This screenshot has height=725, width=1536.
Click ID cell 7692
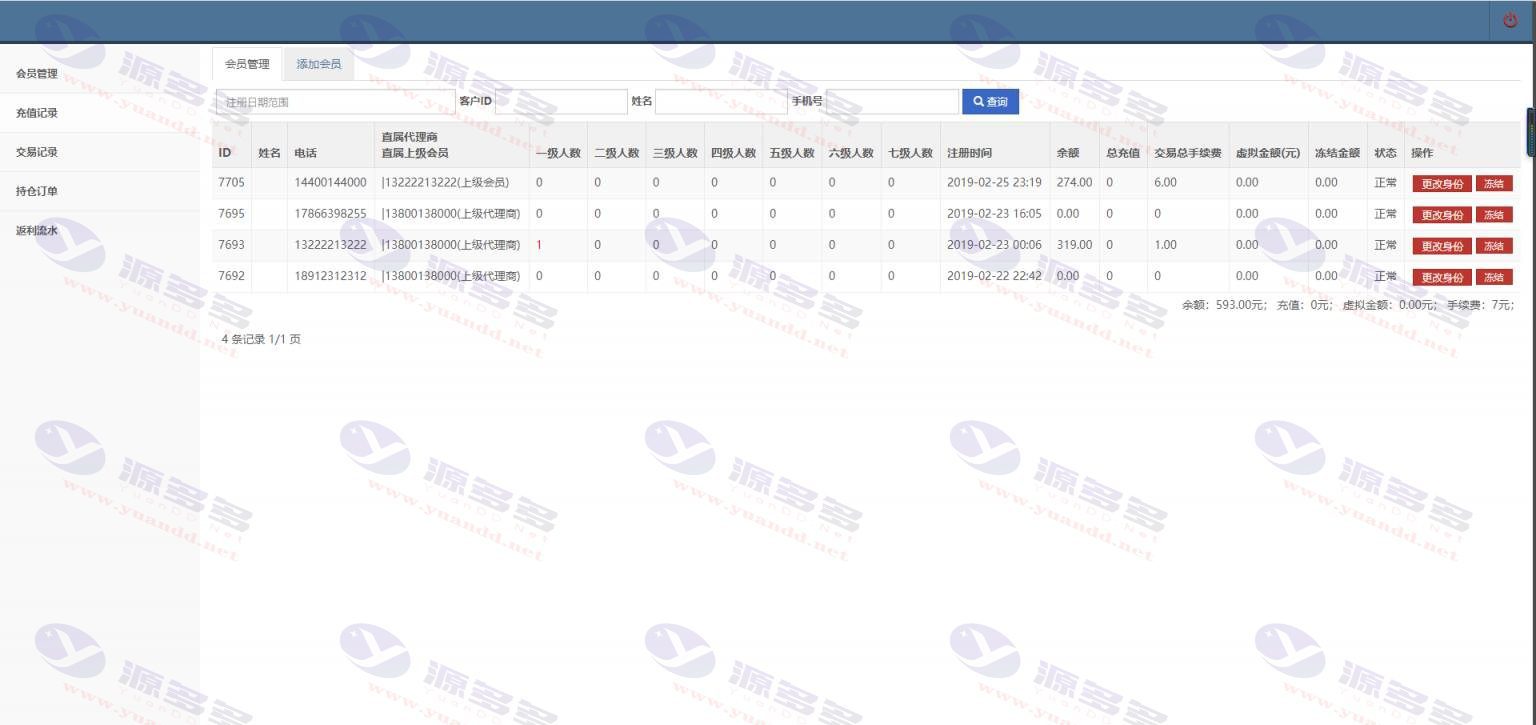(231, 276)
